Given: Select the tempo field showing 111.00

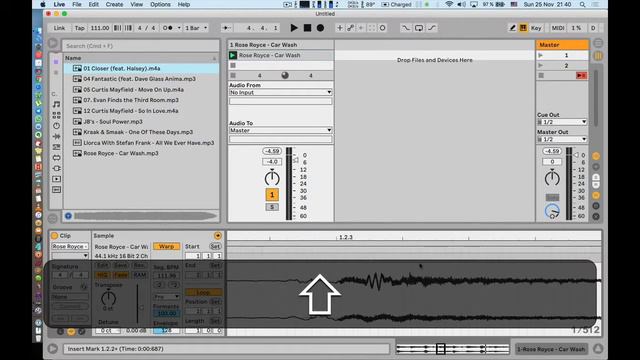Looking at the screenshot, I should click(100, 28).
